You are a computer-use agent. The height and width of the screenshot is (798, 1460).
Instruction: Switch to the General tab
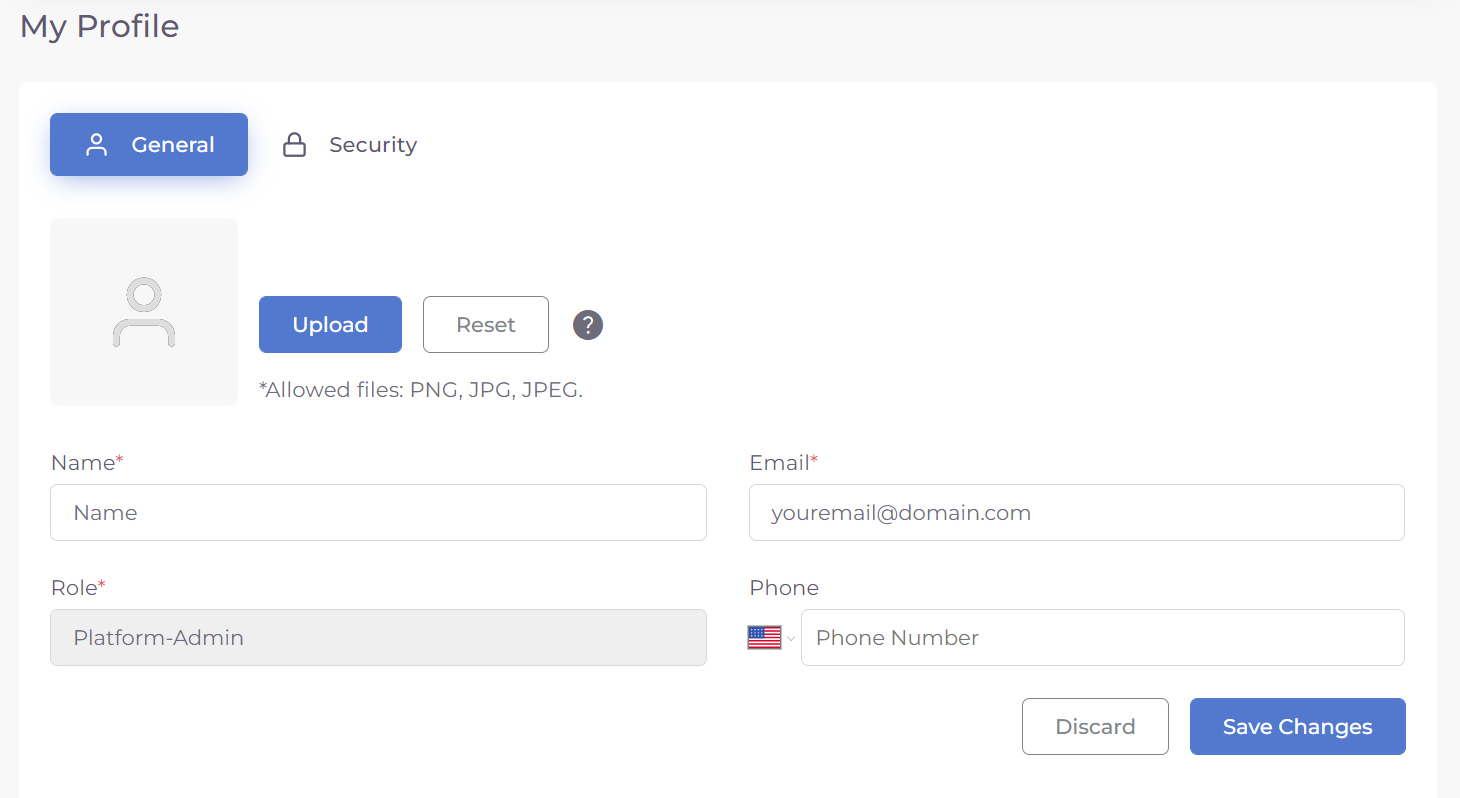(x=149, y=145)
